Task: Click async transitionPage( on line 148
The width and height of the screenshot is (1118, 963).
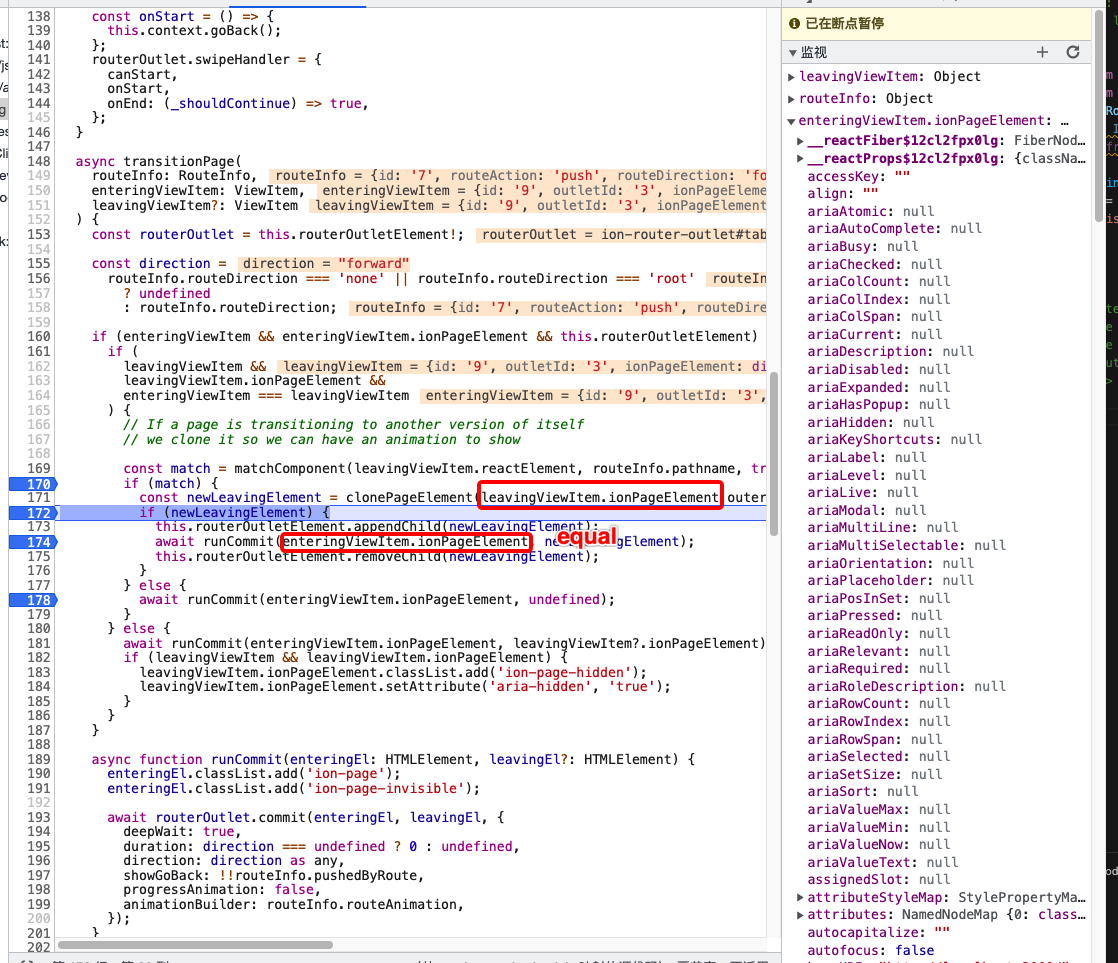Action: (158, 162)
